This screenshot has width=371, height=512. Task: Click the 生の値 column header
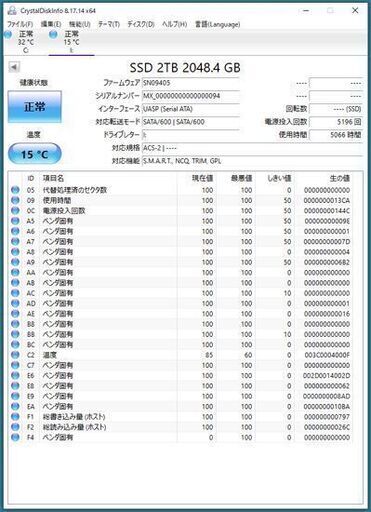click(339, 179)
